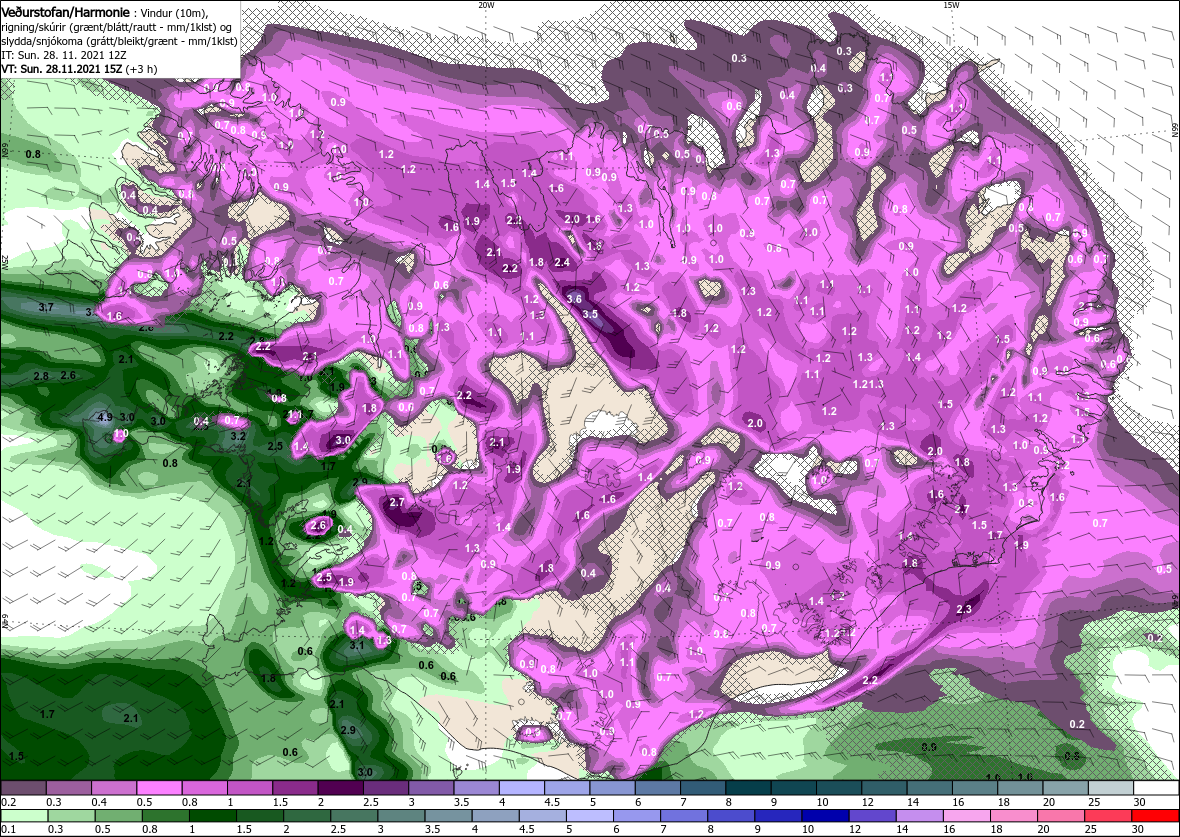Choose the lower legend swatch between 20 and 25
The height and width of the screenshot is (837, 1180).
(1060, 816)
